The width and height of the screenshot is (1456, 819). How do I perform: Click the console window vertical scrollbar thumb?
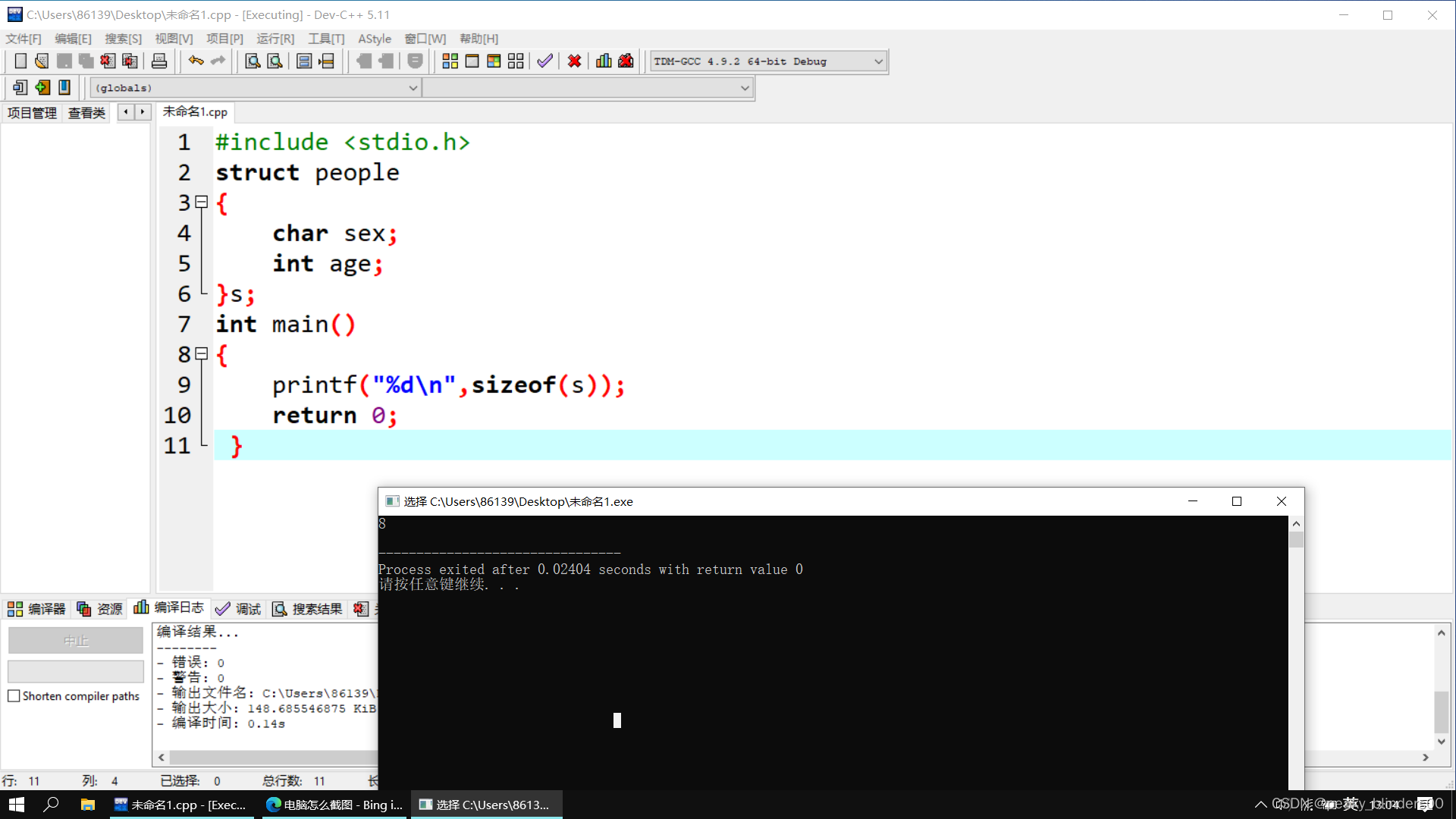click(x=1296, y=540)
